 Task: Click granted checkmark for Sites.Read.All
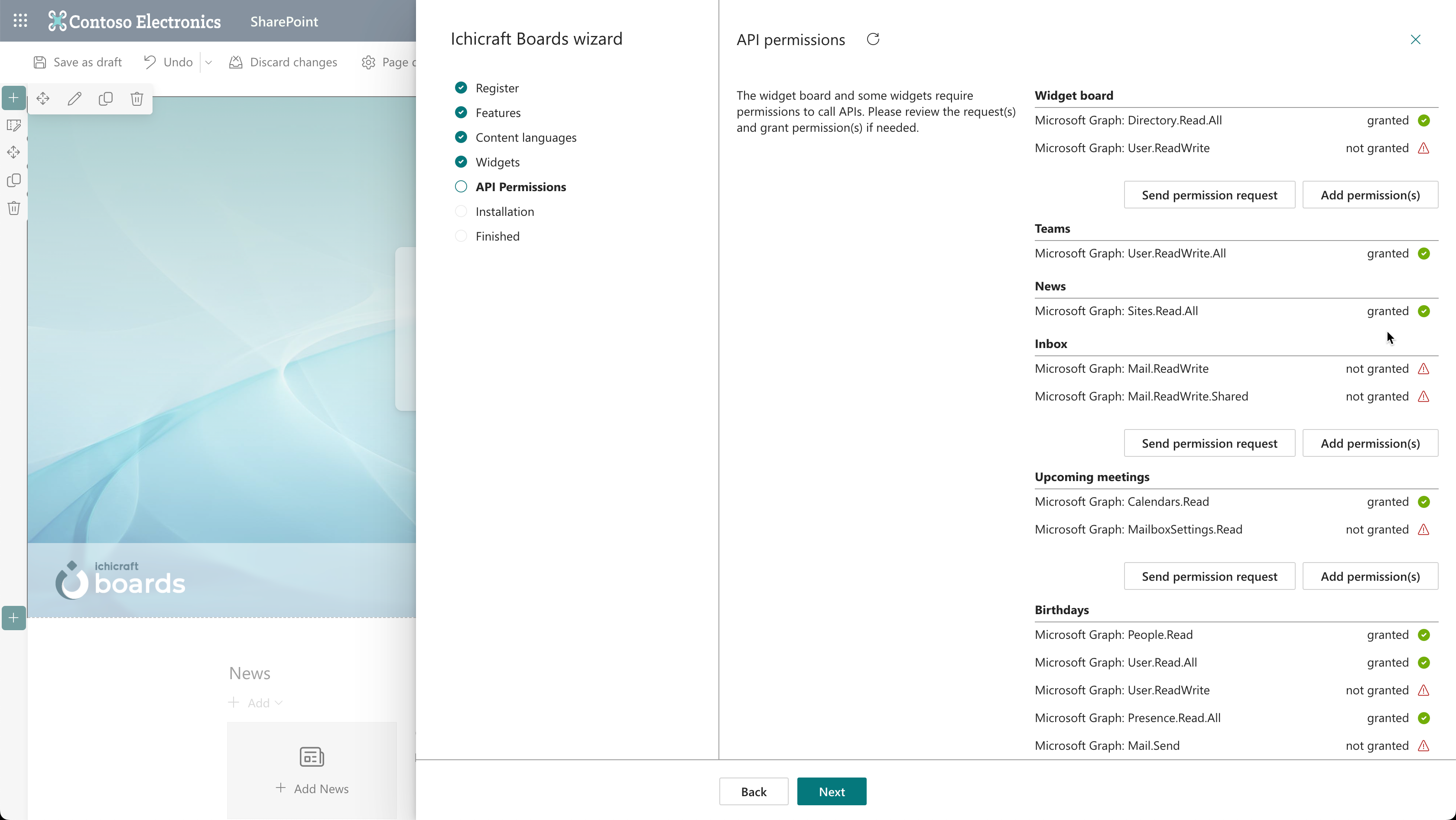point(1424,311)
